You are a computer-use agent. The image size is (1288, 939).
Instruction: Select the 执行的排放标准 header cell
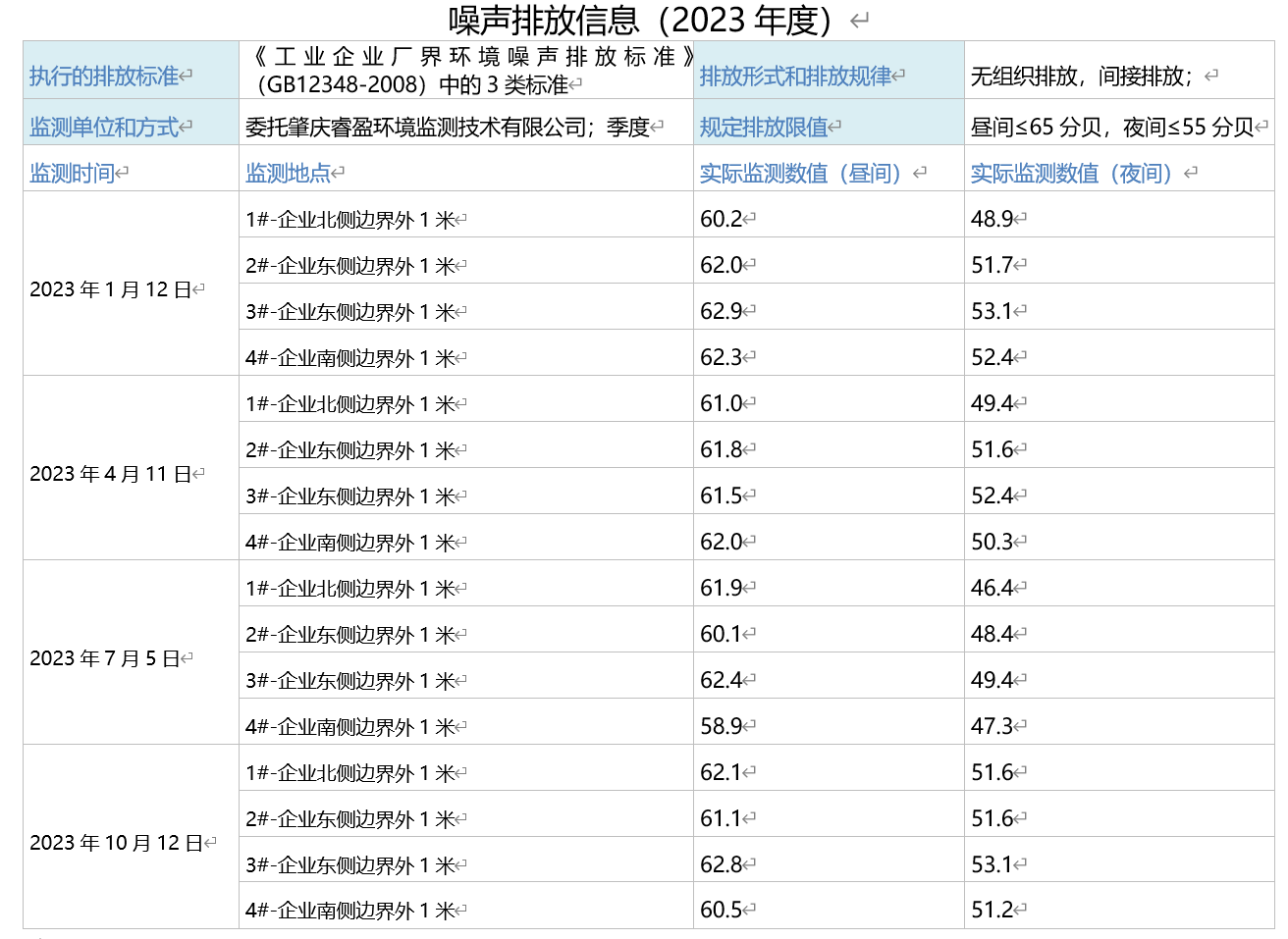click(131, 70)
